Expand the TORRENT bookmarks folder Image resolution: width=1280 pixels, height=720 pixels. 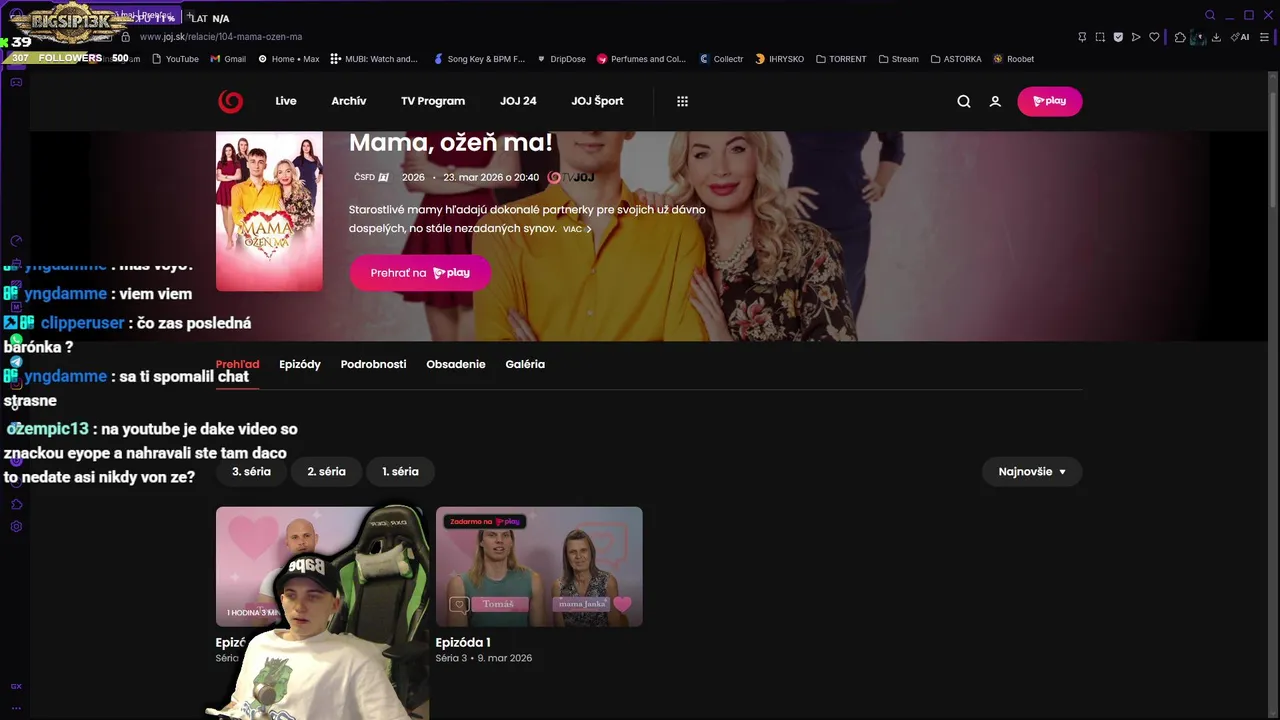[841, 59]
